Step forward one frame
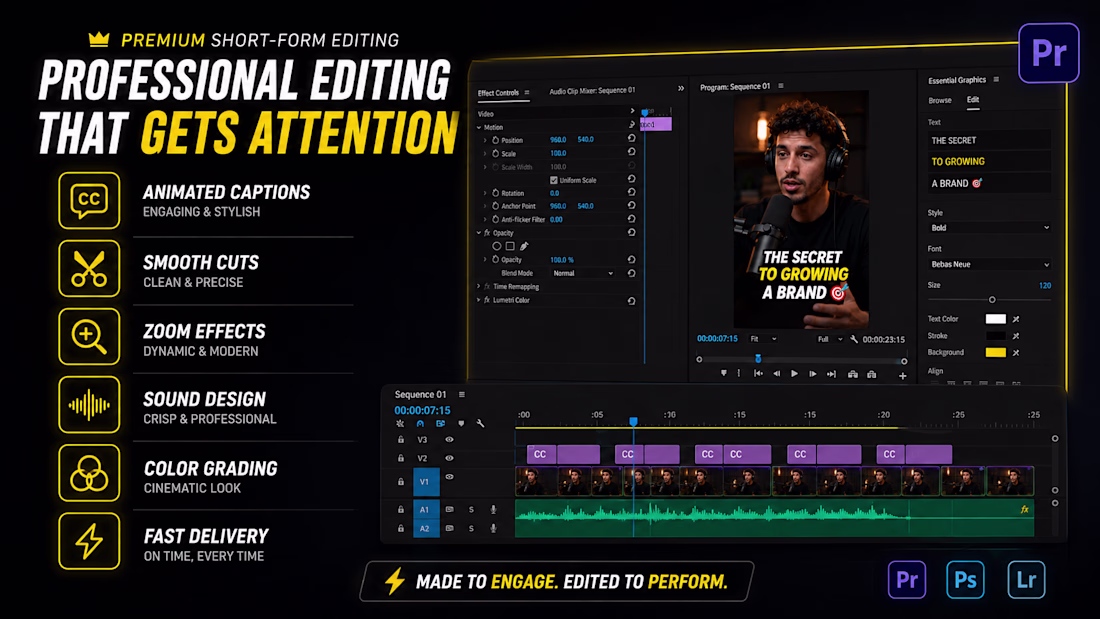Image resolution: width=1100 pixels, height=619 pixels. (x=812, y=374)
